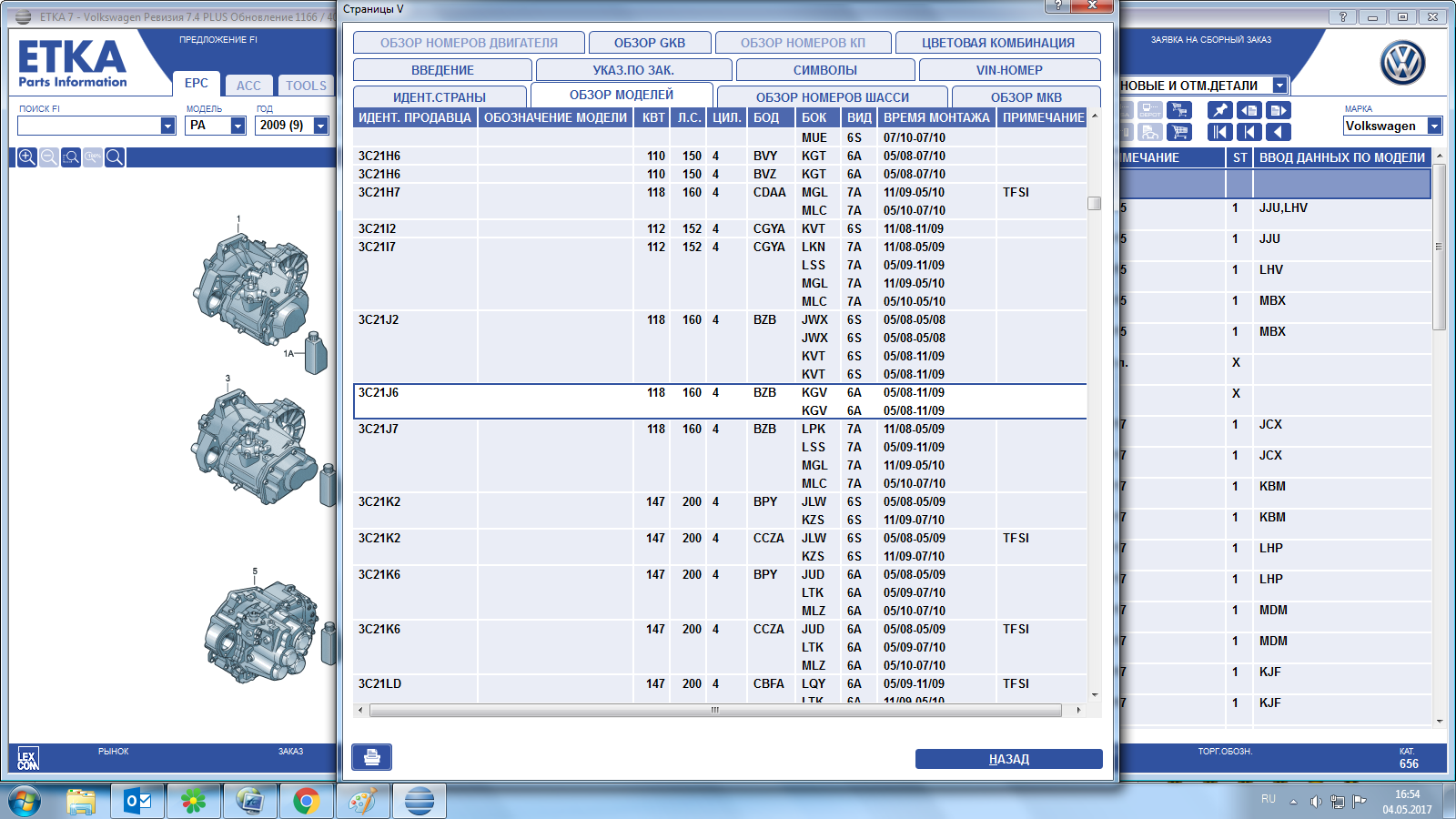
Task: Click down arrow of models table scrollbar
Action: click(x=1094, y=695)
